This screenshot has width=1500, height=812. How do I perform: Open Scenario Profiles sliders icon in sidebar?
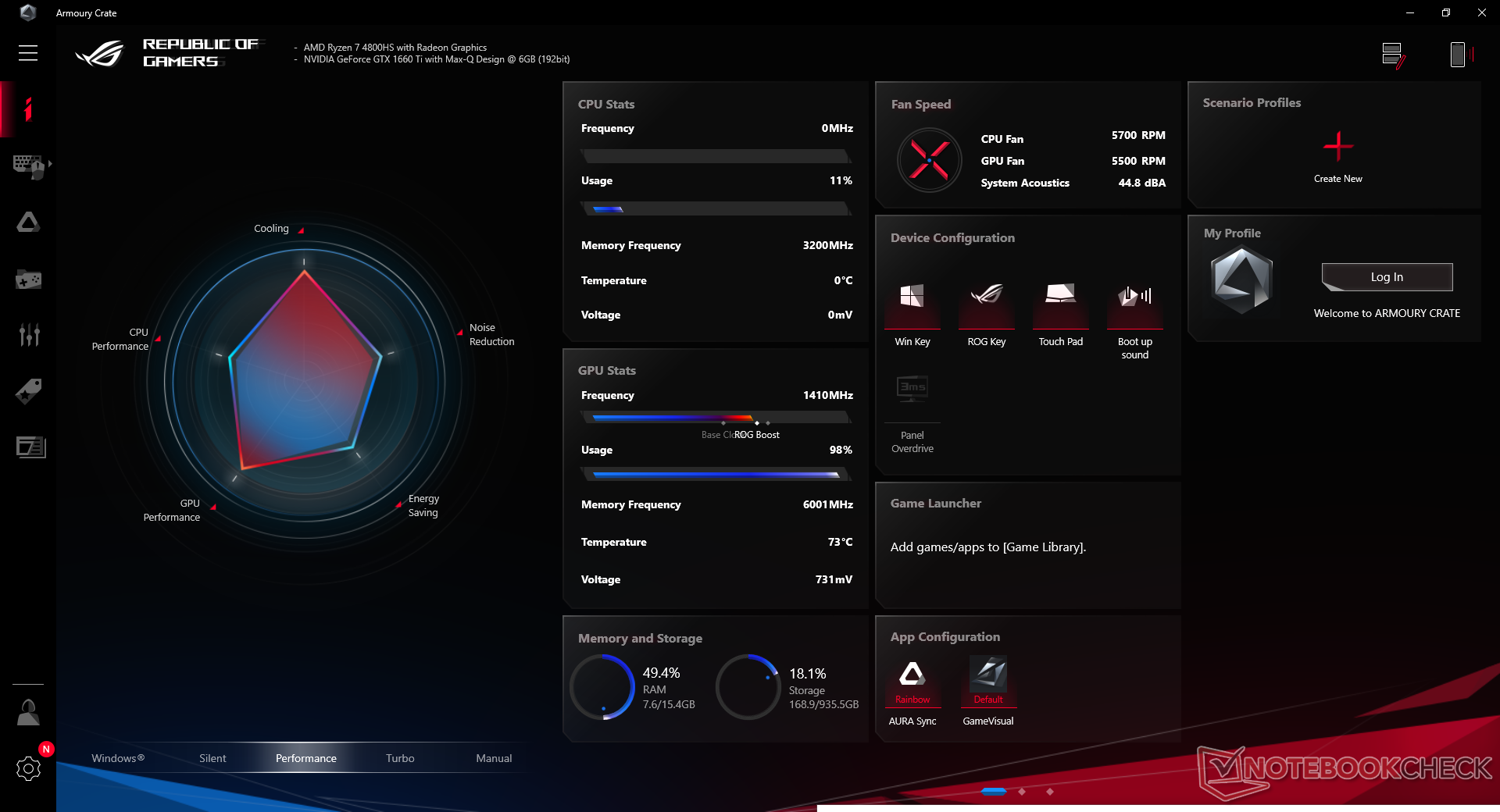click(29, 335)
